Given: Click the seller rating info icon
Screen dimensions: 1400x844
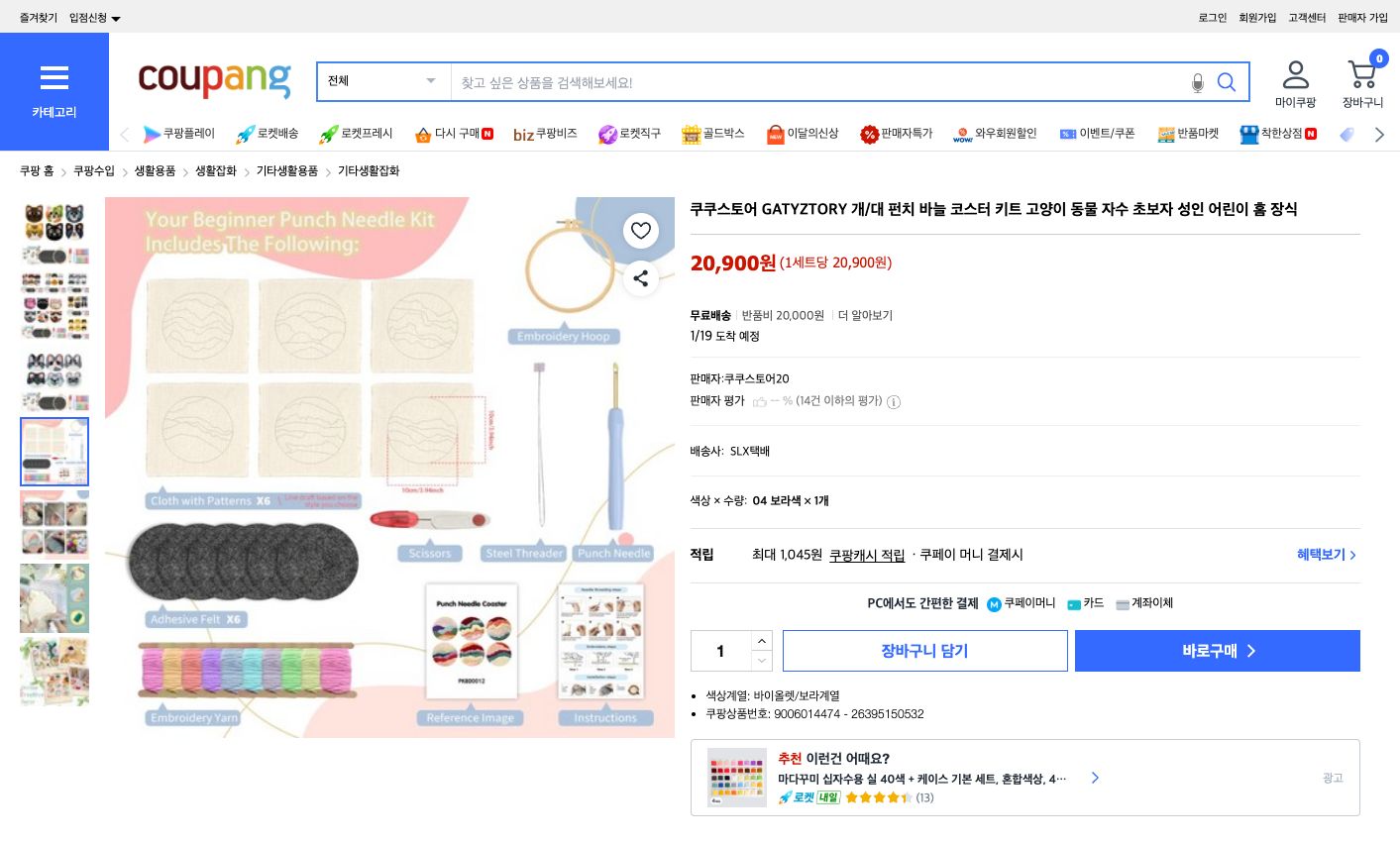Looking at the screenshot, I should point(894,401).
